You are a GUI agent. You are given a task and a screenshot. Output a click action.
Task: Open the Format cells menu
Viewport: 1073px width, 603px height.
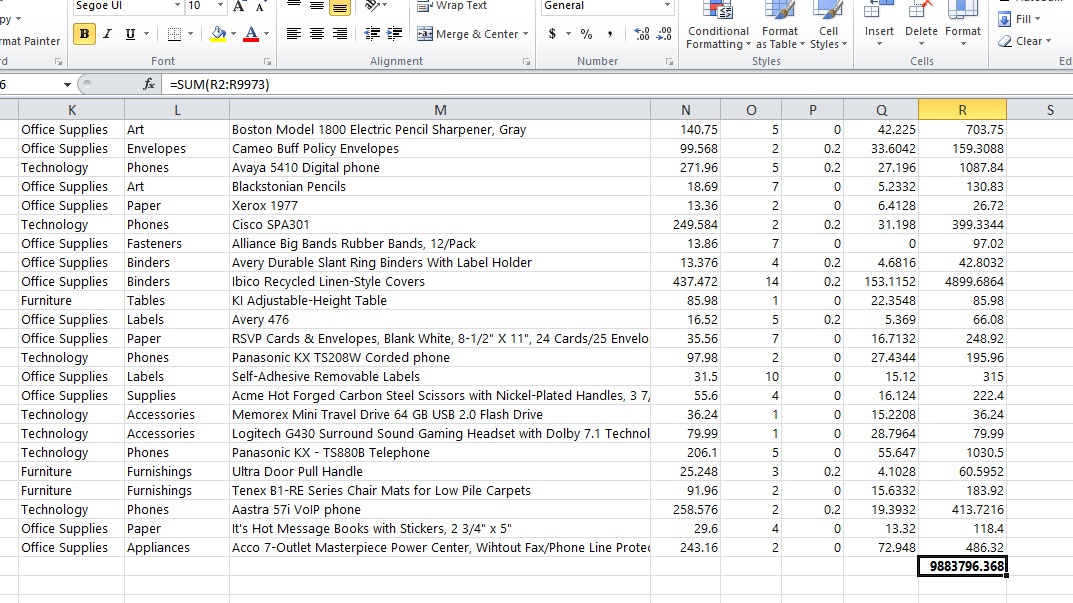963,26
